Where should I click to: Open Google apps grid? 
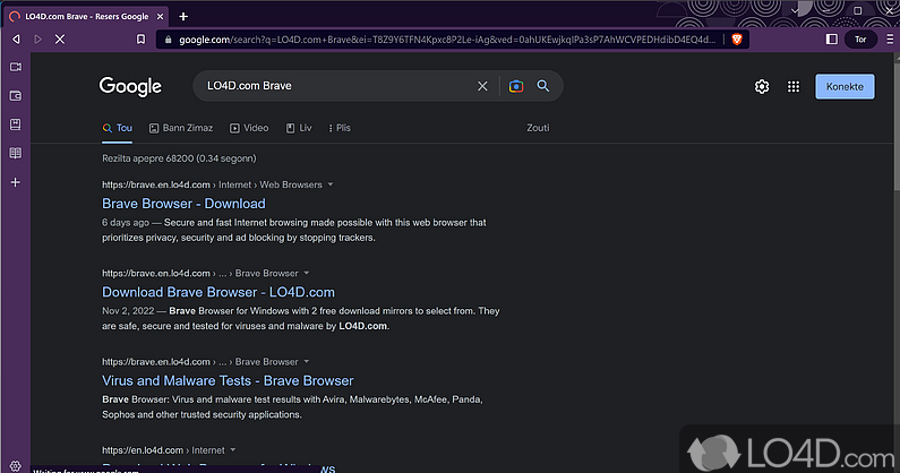(x=793, y=87)
